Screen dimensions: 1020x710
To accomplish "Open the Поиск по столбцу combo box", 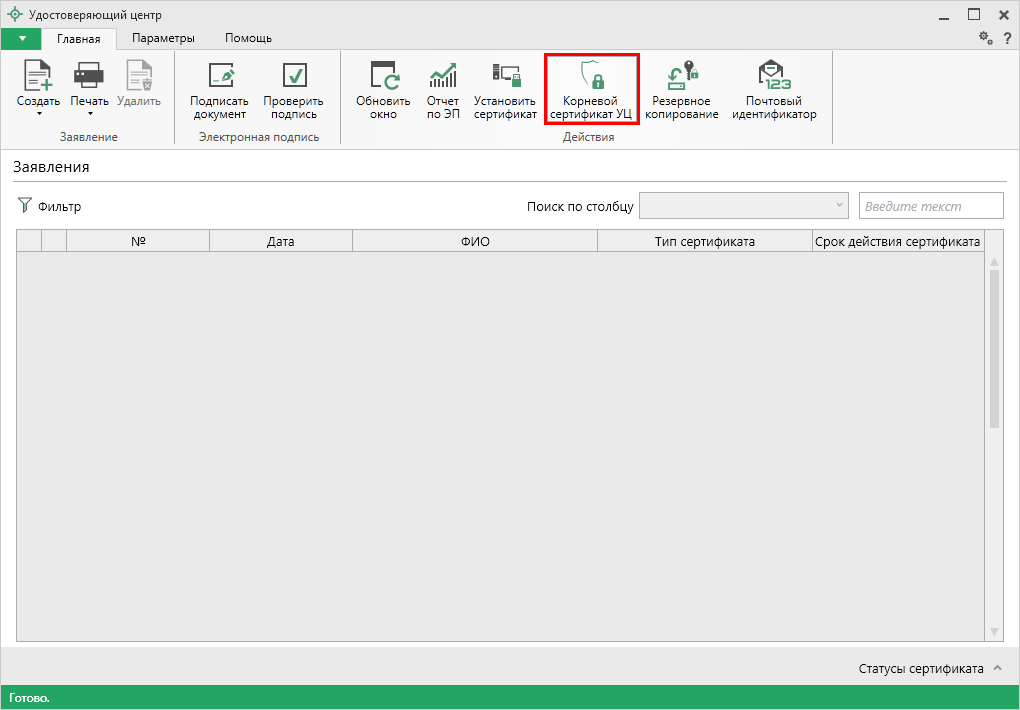I will pos(743,206).
